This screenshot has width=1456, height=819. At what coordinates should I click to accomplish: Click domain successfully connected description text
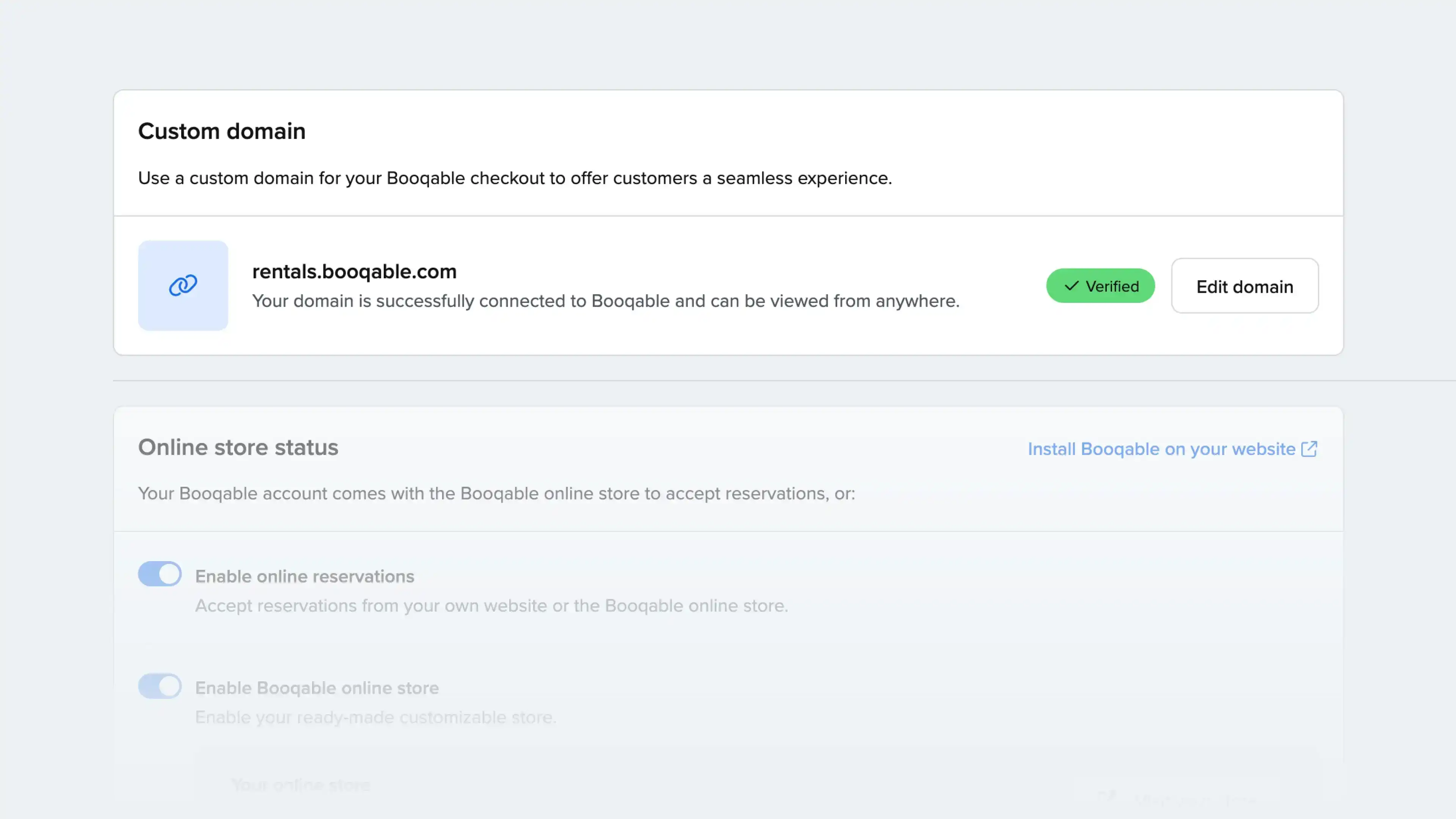(x=606, y=301)
